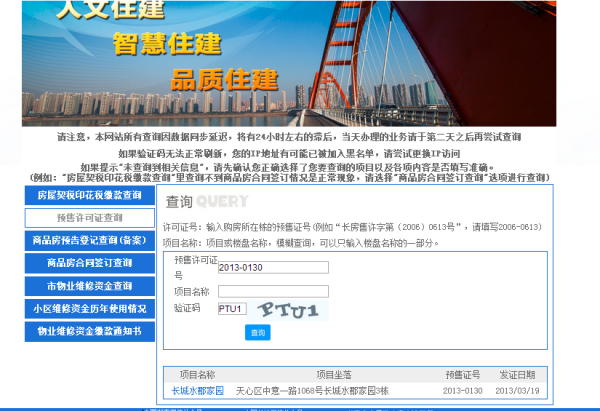Image resolution: width=600 pixels, height=411 pixels.
Task: Click the 发证日期 column header
Action: click(x=517, y=374)
